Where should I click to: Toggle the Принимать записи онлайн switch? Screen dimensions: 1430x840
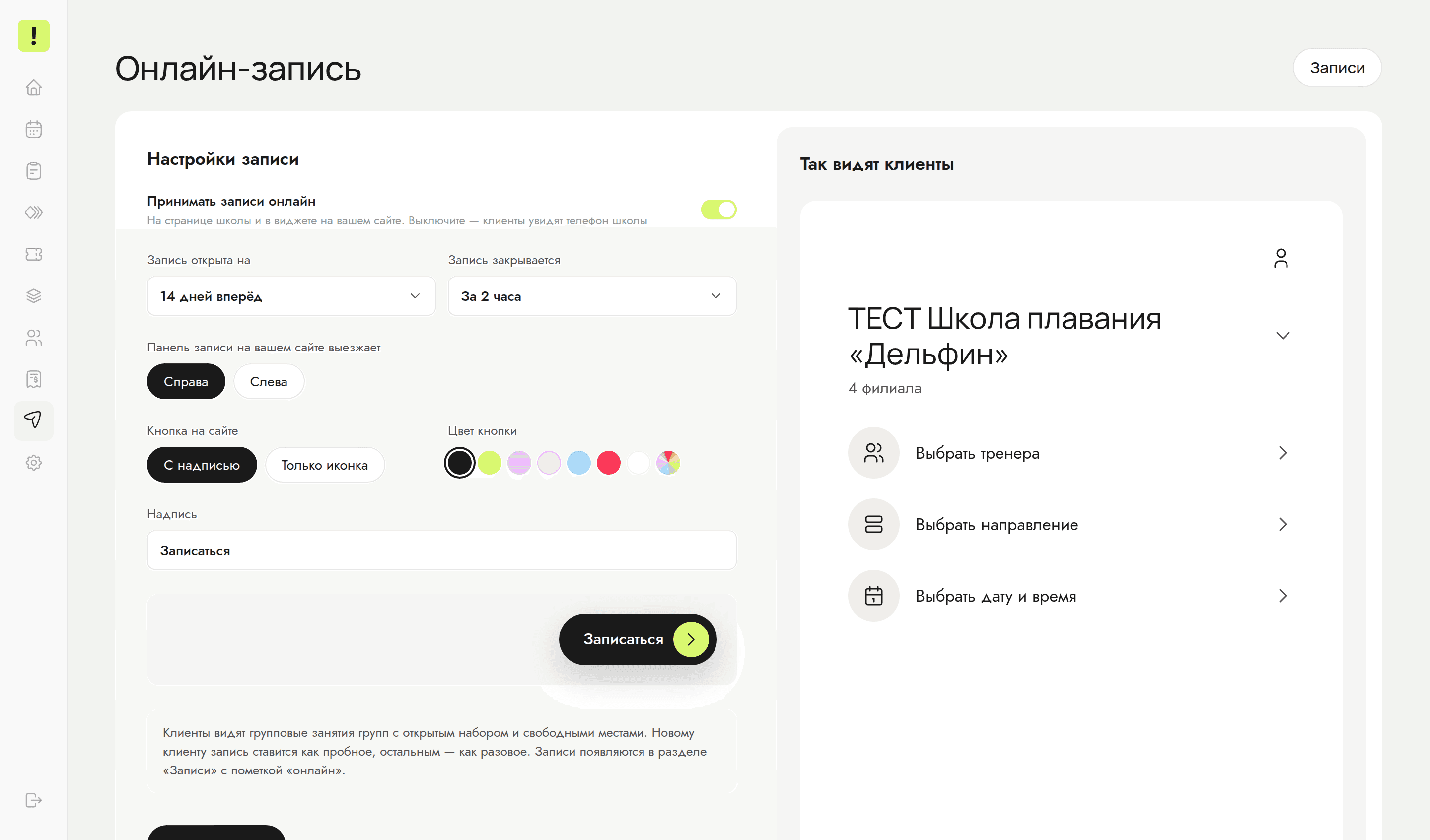[718, 210]
